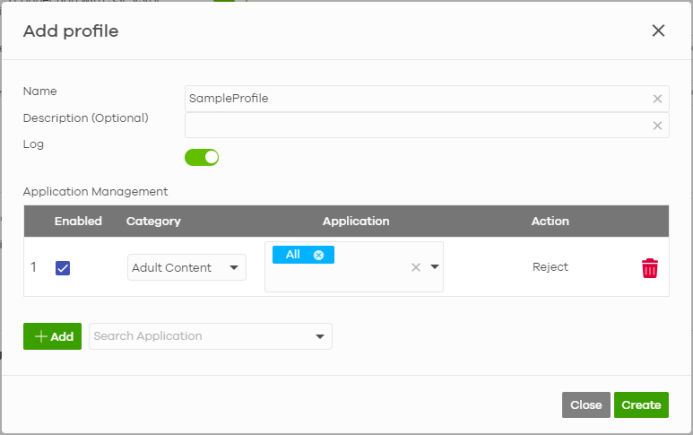
Task: Expand the Application selection dropdown arrow
Action: [x=435, y=267]
